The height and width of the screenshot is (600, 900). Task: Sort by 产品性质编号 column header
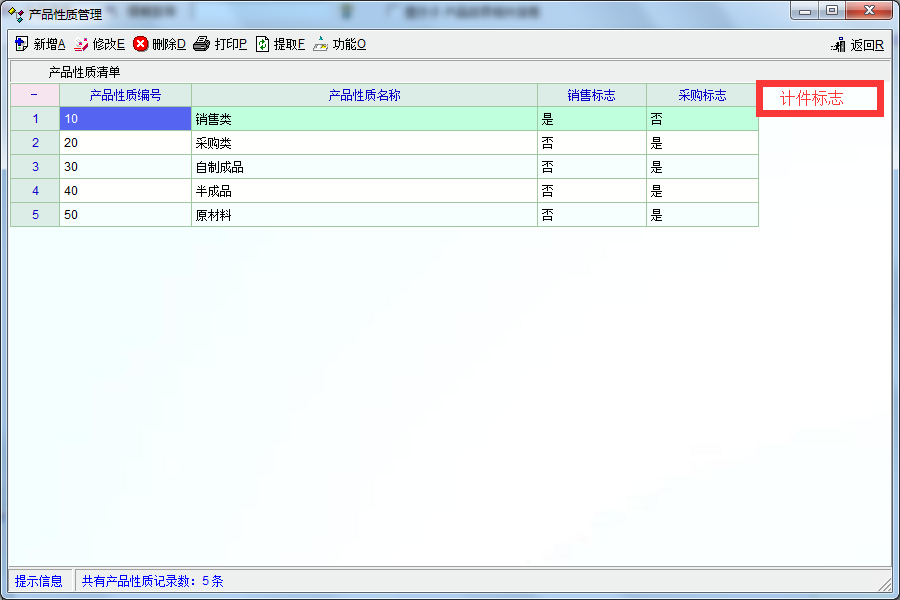click(x=125, y=95)
